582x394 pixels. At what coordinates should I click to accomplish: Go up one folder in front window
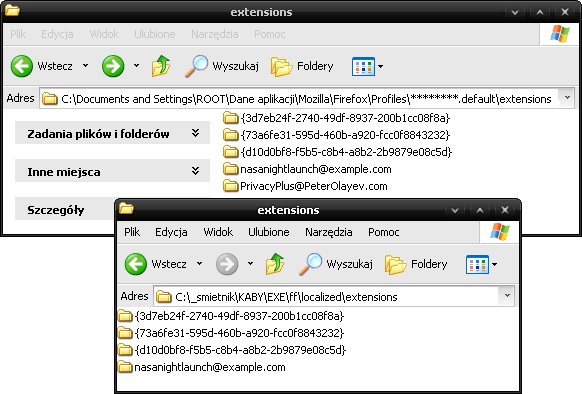(275, 264)
